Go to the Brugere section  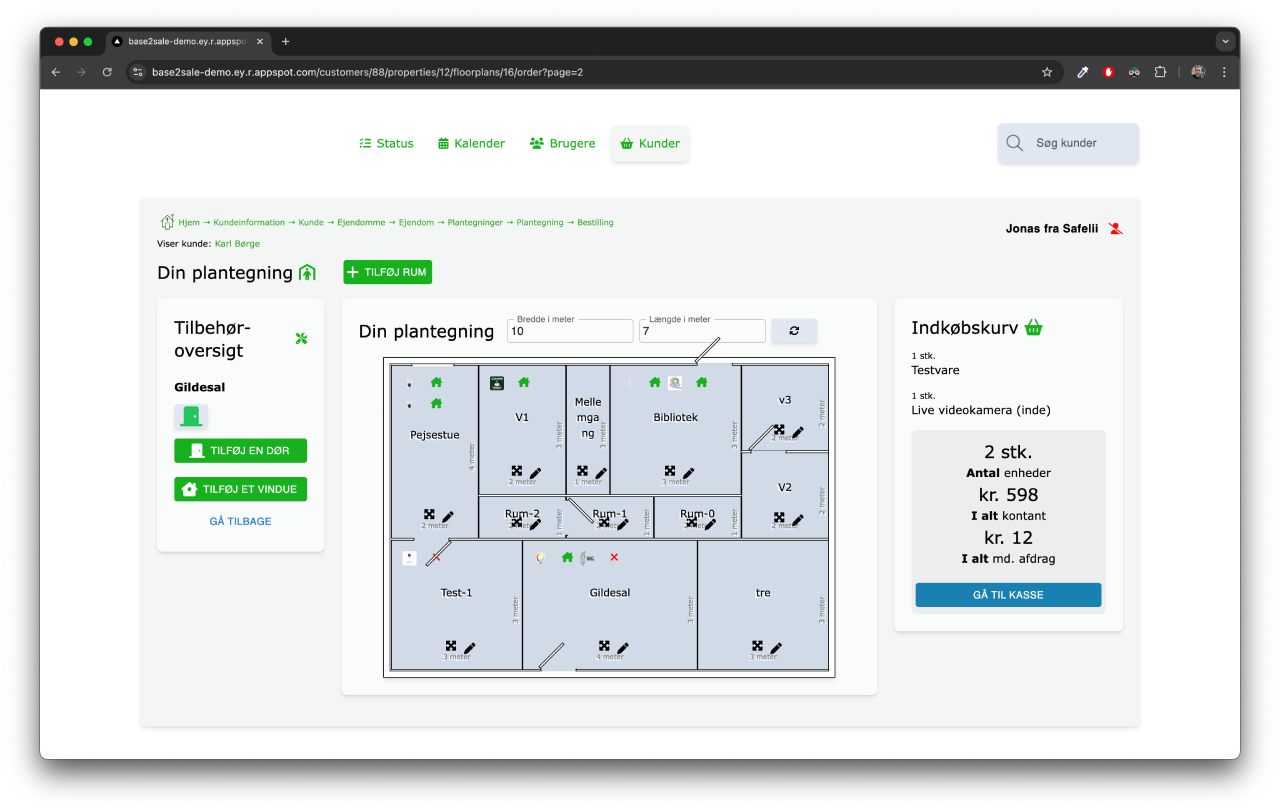[562, 143]
